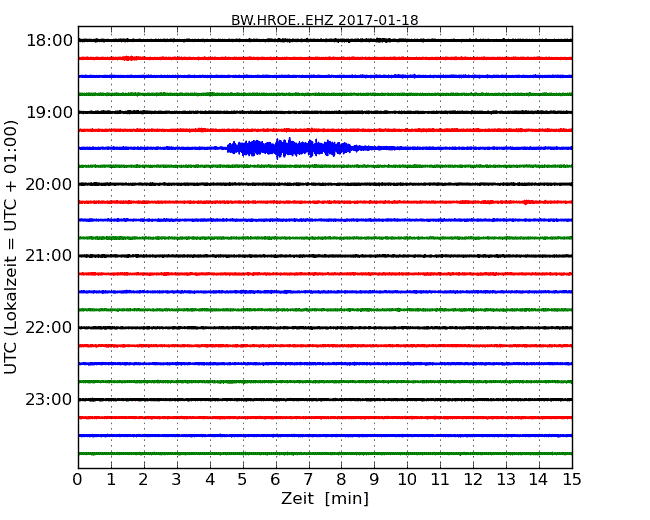Click the UTC Lokalzeit y-axis label

10,247
